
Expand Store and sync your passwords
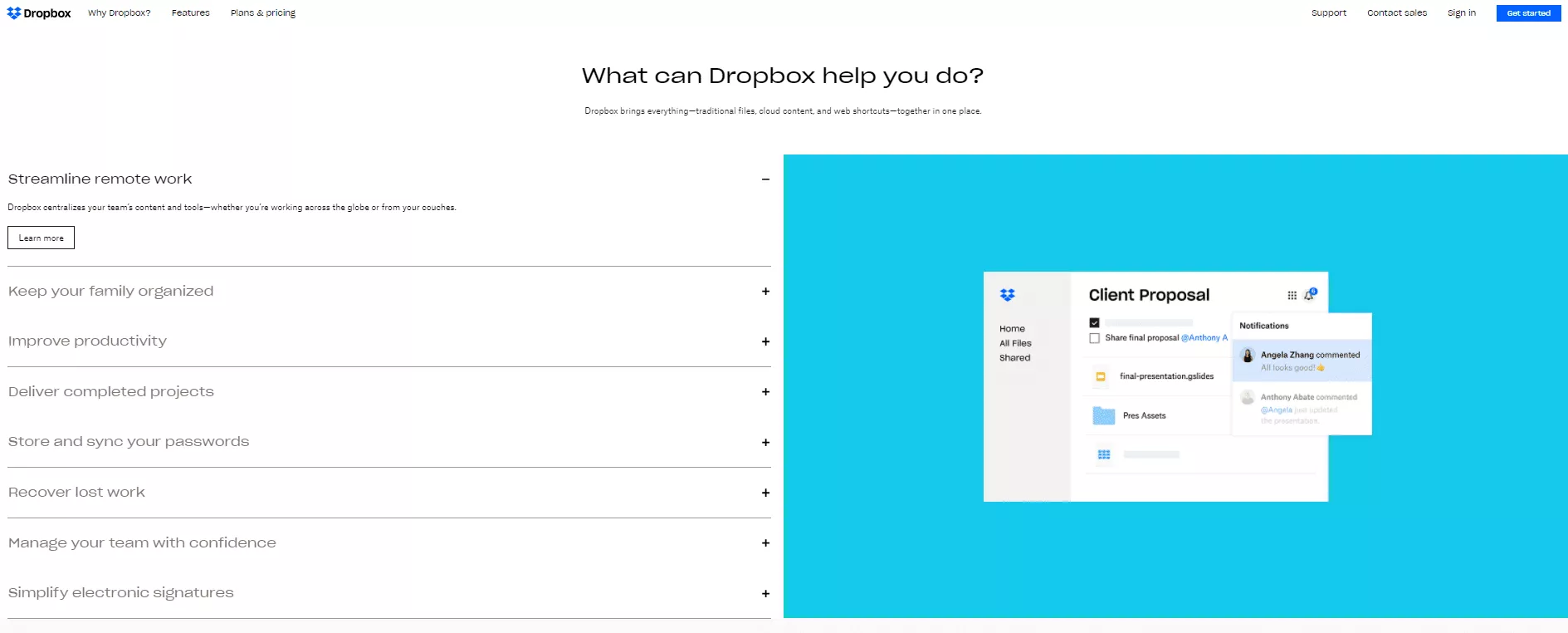pyautogui.click(x=765, y=443)
